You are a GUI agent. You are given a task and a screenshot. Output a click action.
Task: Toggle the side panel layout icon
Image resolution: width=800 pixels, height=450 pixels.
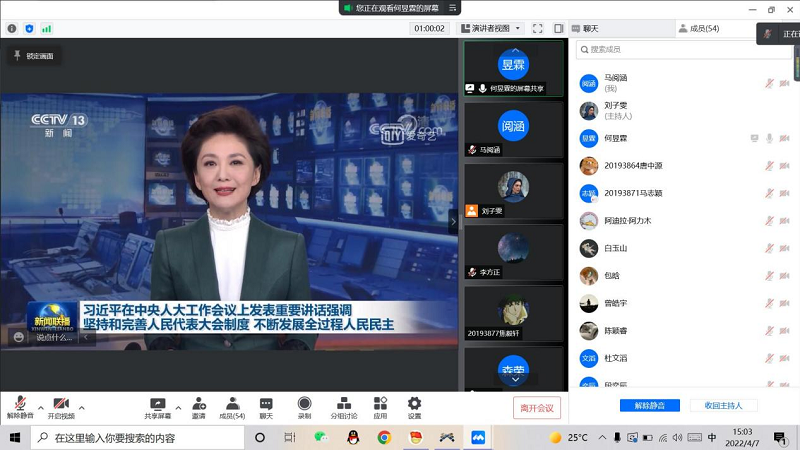pos(559,29)
